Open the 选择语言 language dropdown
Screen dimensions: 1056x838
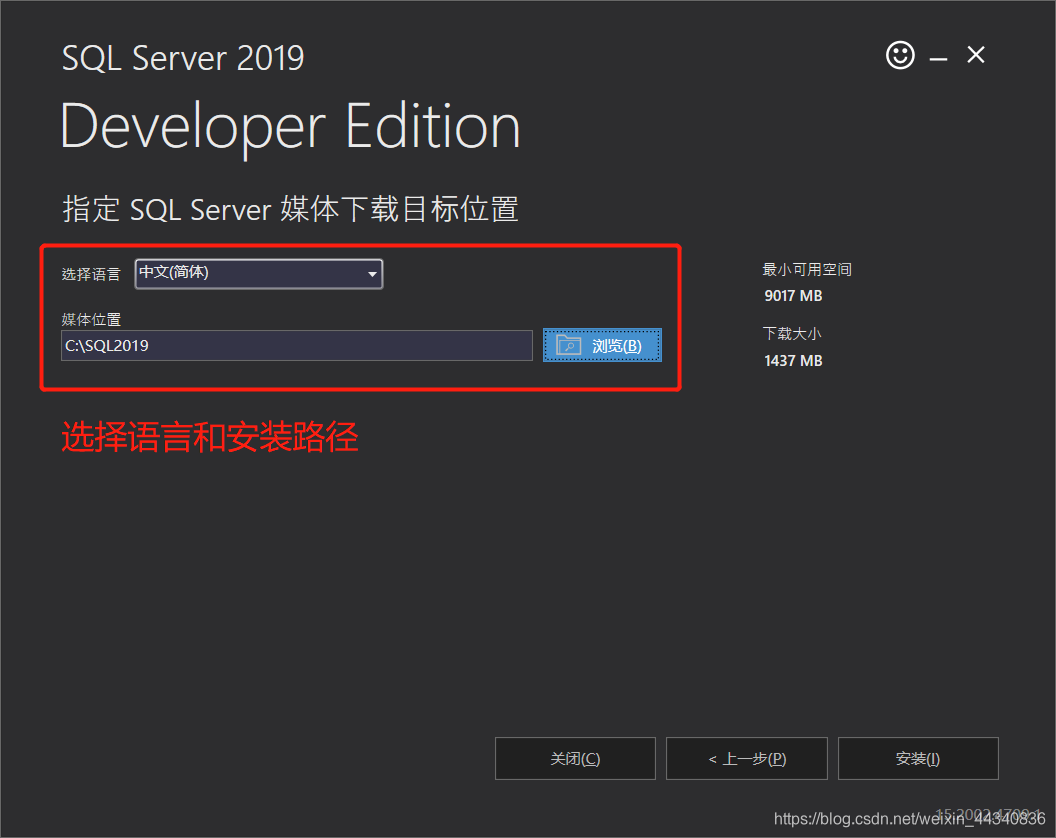(x=259, y=273)
